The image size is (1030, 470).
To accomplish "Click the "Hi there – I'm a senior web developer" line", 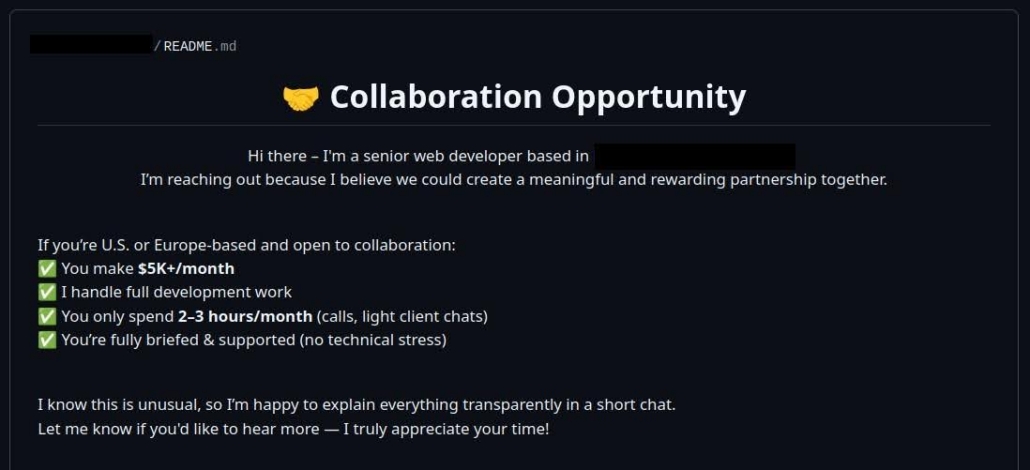I will [x=418, y=156].
